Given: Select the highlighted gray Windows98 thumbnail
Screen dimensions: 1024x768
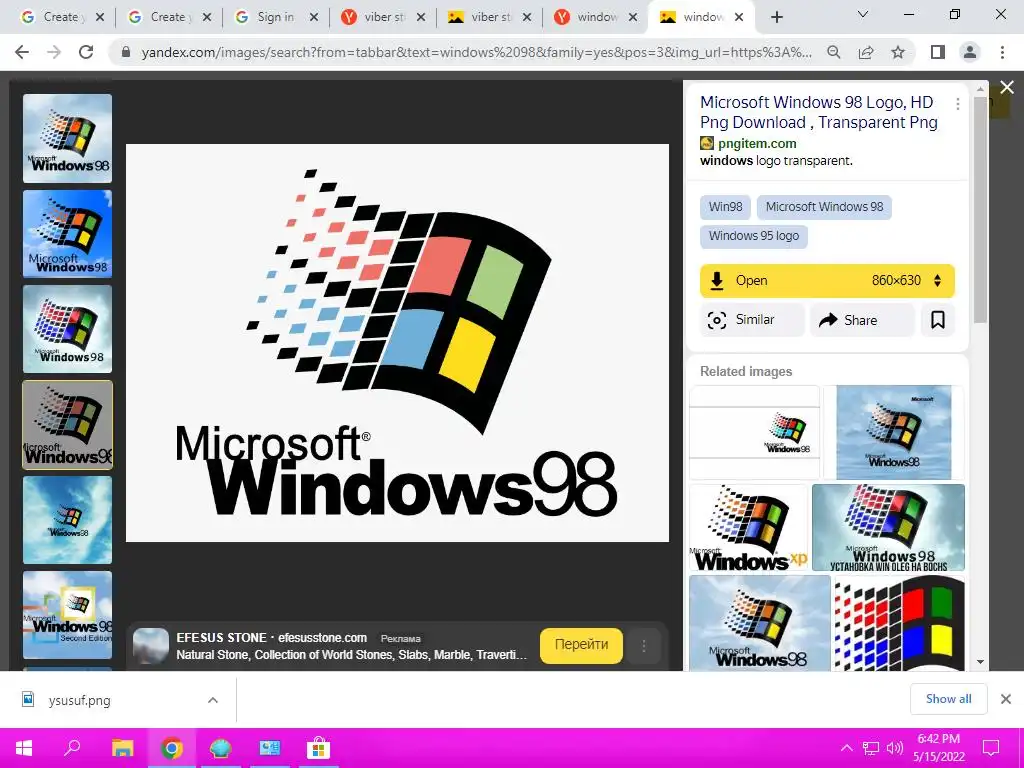Looking at the screenshot, I should [67, 425].
